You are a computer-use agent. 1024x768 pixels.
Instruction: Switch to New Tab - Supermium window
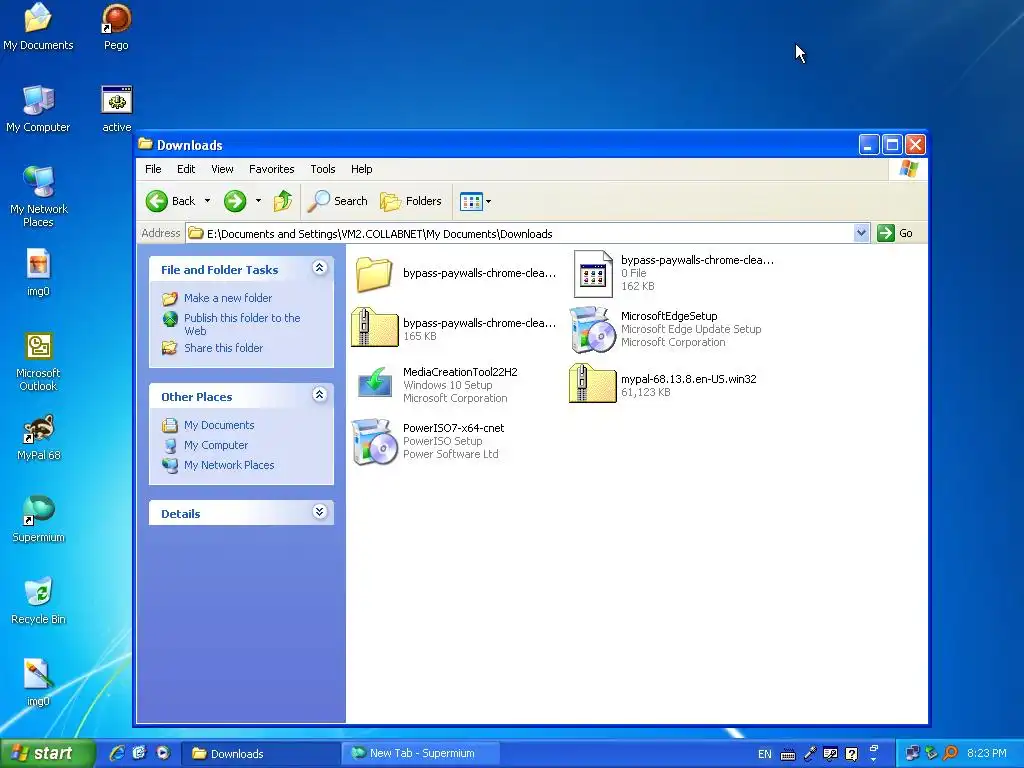[421, 754]
